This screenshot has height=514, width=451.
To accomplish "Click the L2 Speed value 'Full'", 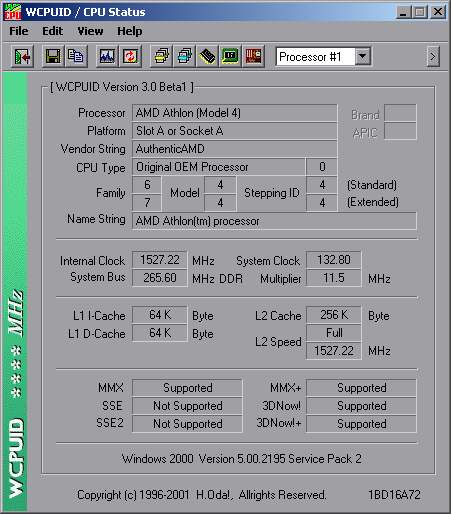I will coord(333,333).
